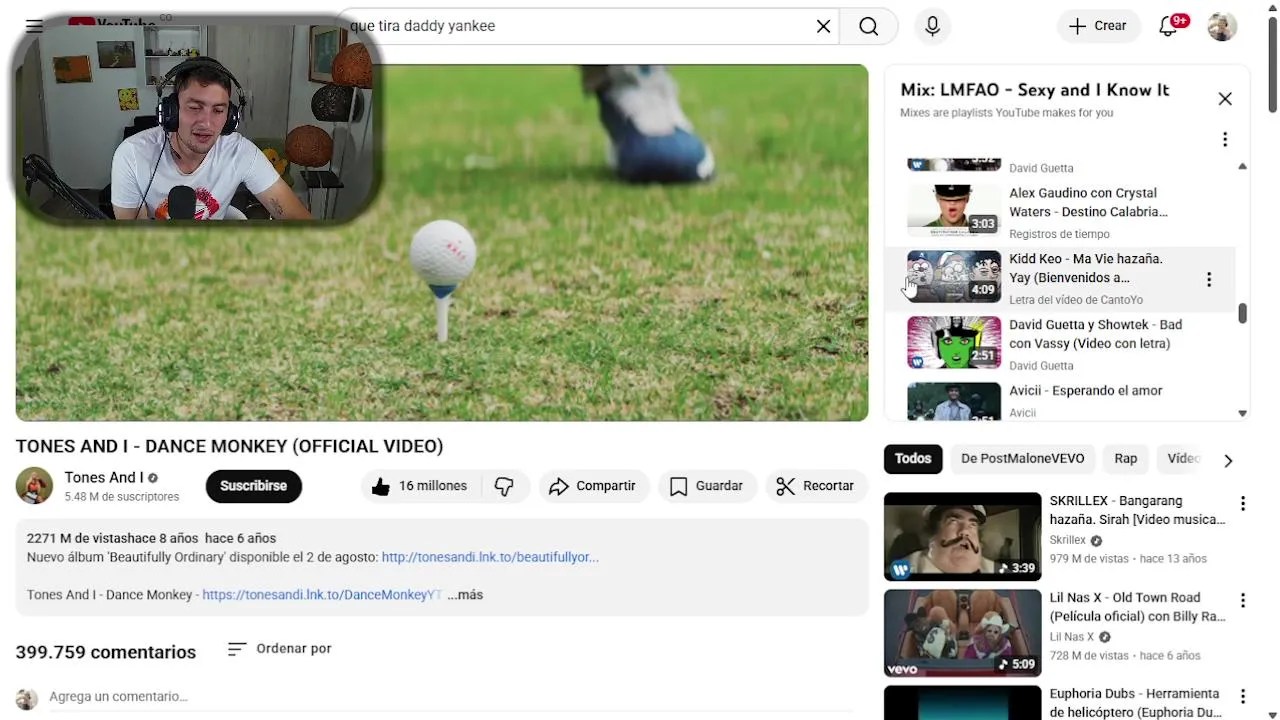Image resolution: width=1280 pixels, height=720 pixels.
Task: Play David Guetta y Showtek Bad thumbnail
Action: [x=954, y=342]
